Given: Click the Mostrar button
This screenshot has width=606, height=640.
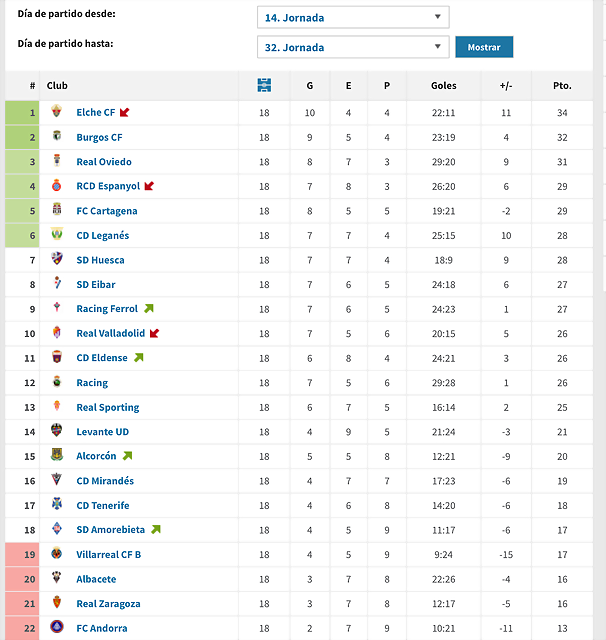Looking at the screenshot, I should tap(484, 47).
